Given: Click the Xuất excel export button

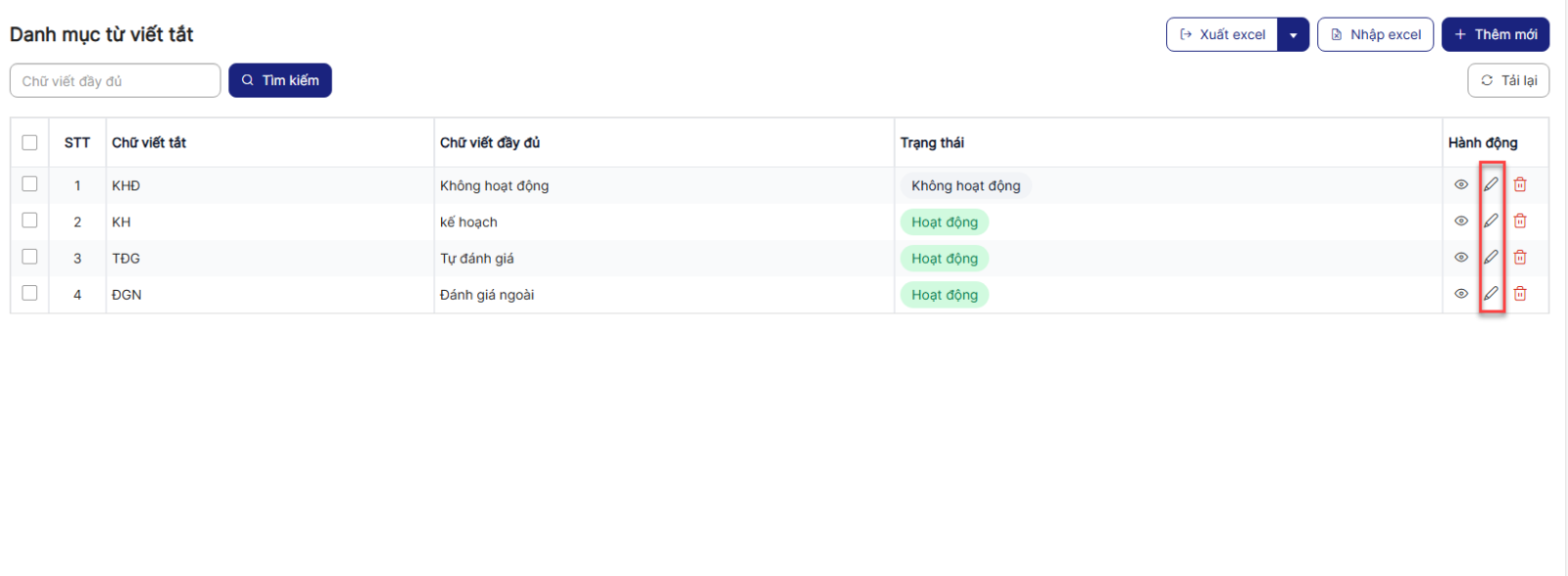Looking at the screenshot, I should click(1223, 34).
